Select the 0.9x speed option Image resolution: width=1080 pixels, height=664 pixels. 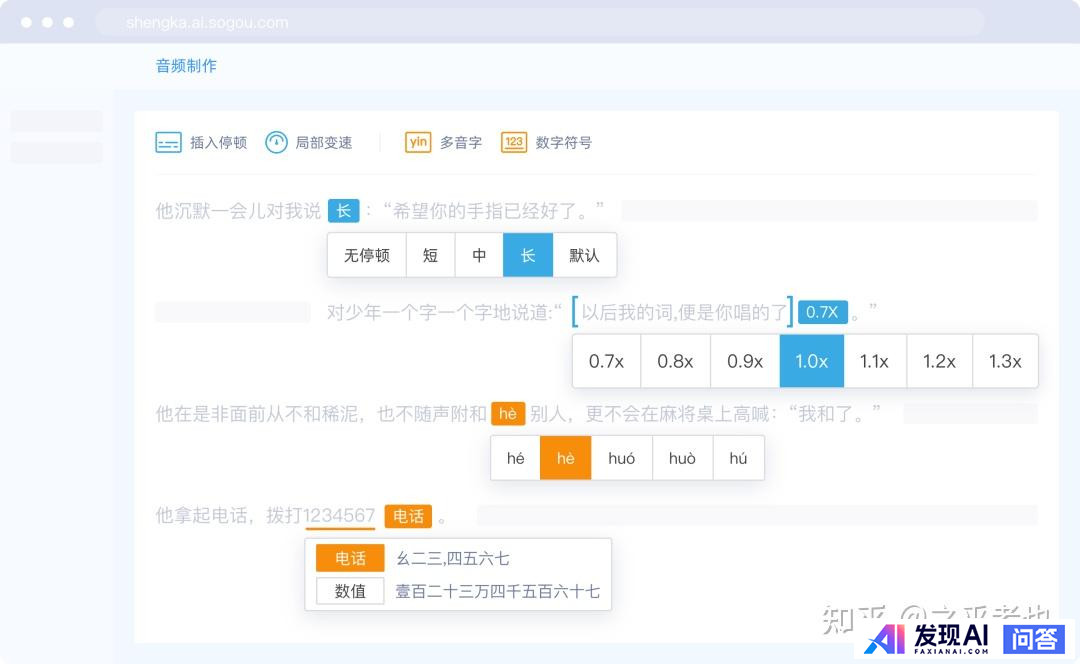click(745, 361)
